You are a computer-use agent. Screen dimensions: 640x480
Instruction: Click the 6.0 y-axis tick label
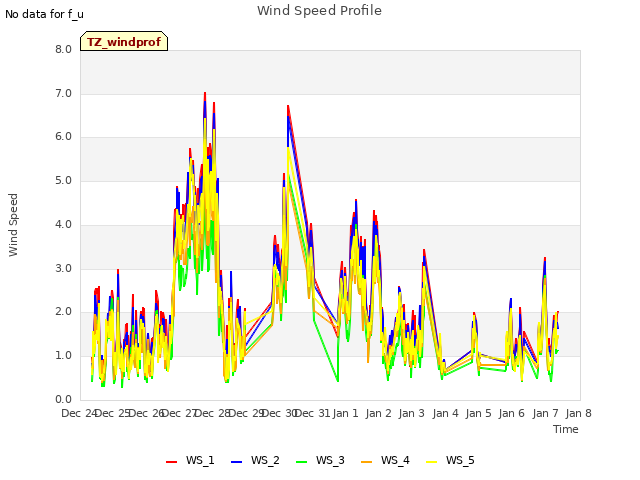[63, 137]
